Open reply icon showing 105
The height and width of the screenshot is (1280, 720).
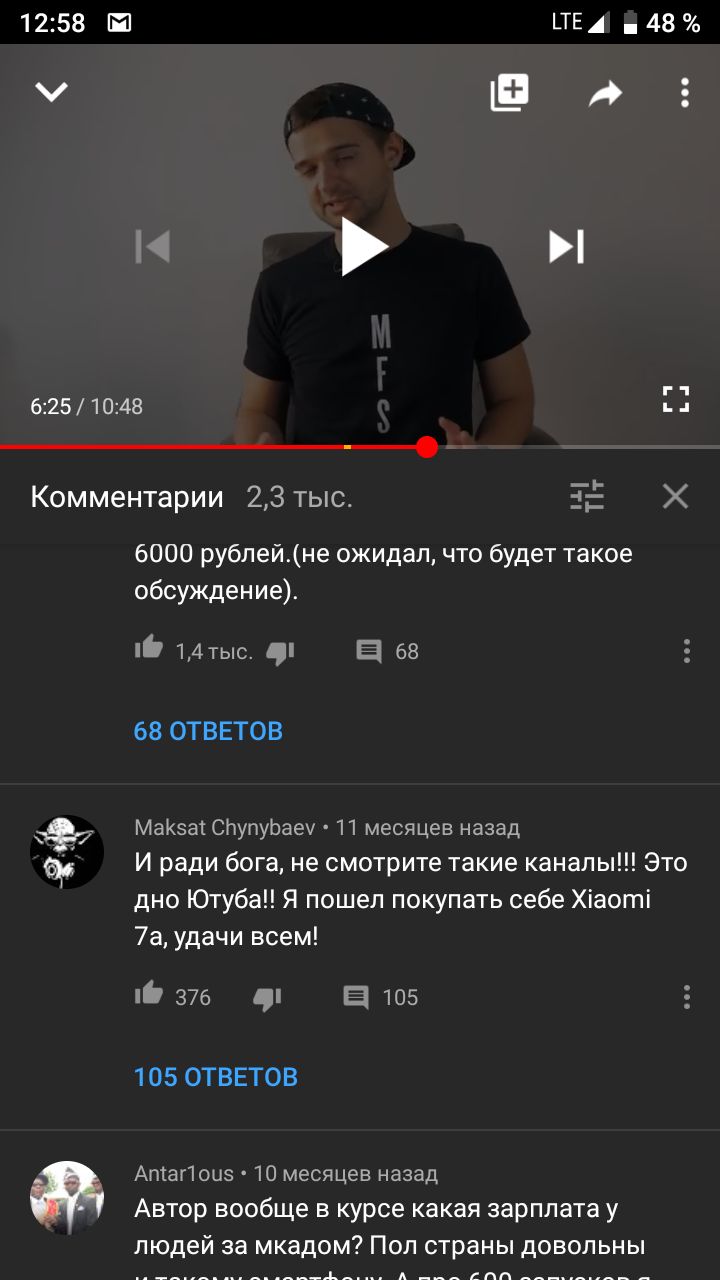(x=356, y=998)
